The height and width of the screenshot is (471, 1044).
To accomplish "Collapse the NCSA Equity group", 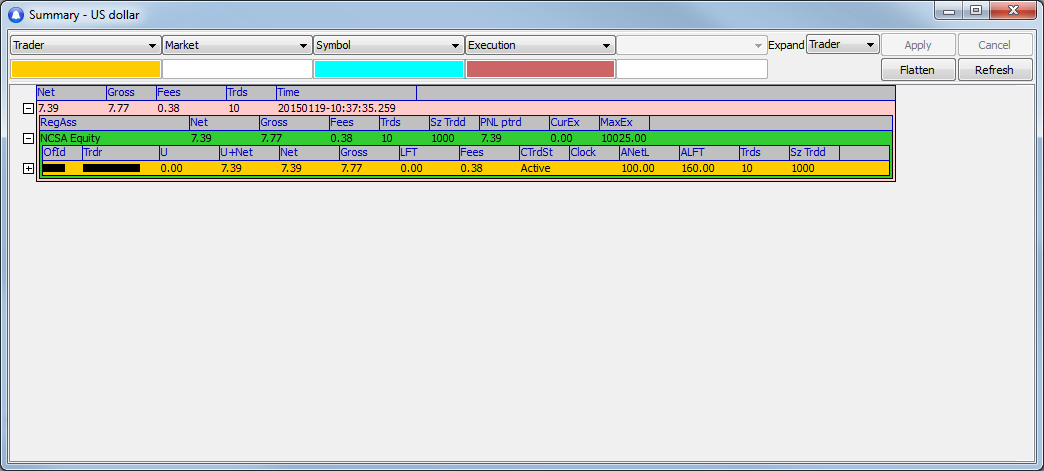I will coord(28,138).
